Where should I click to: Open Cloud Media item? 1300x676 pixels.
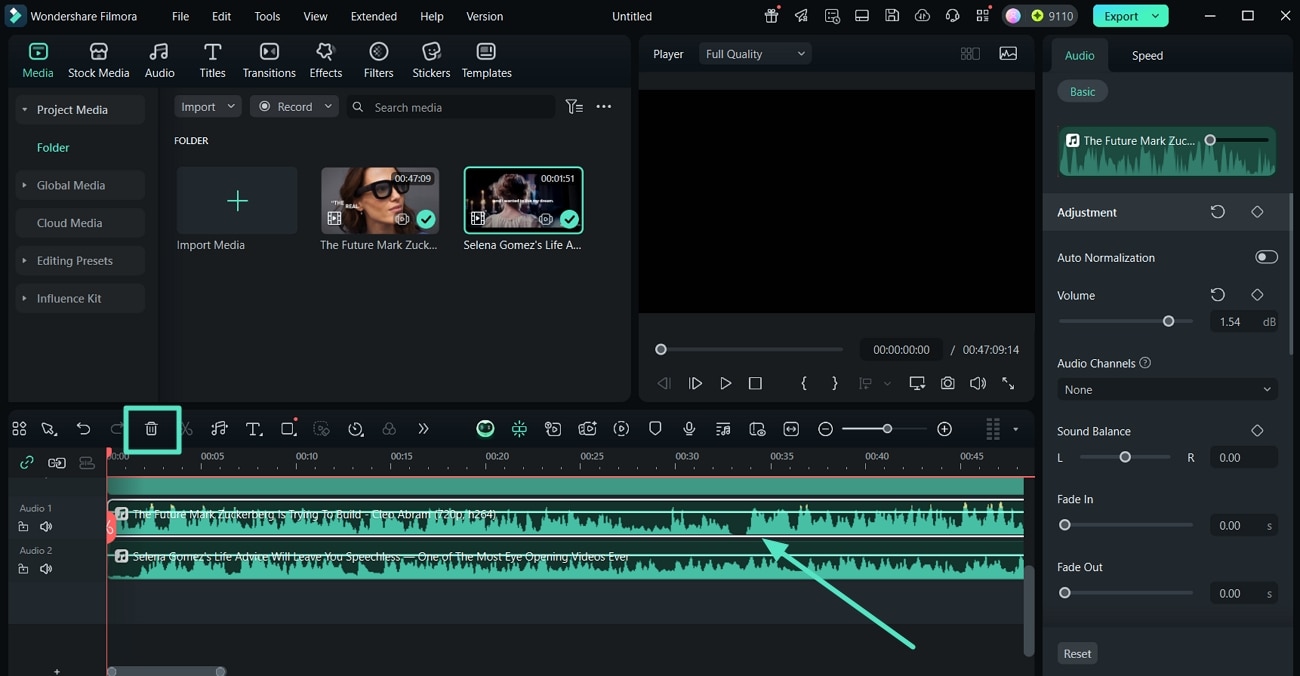[80, 223]
